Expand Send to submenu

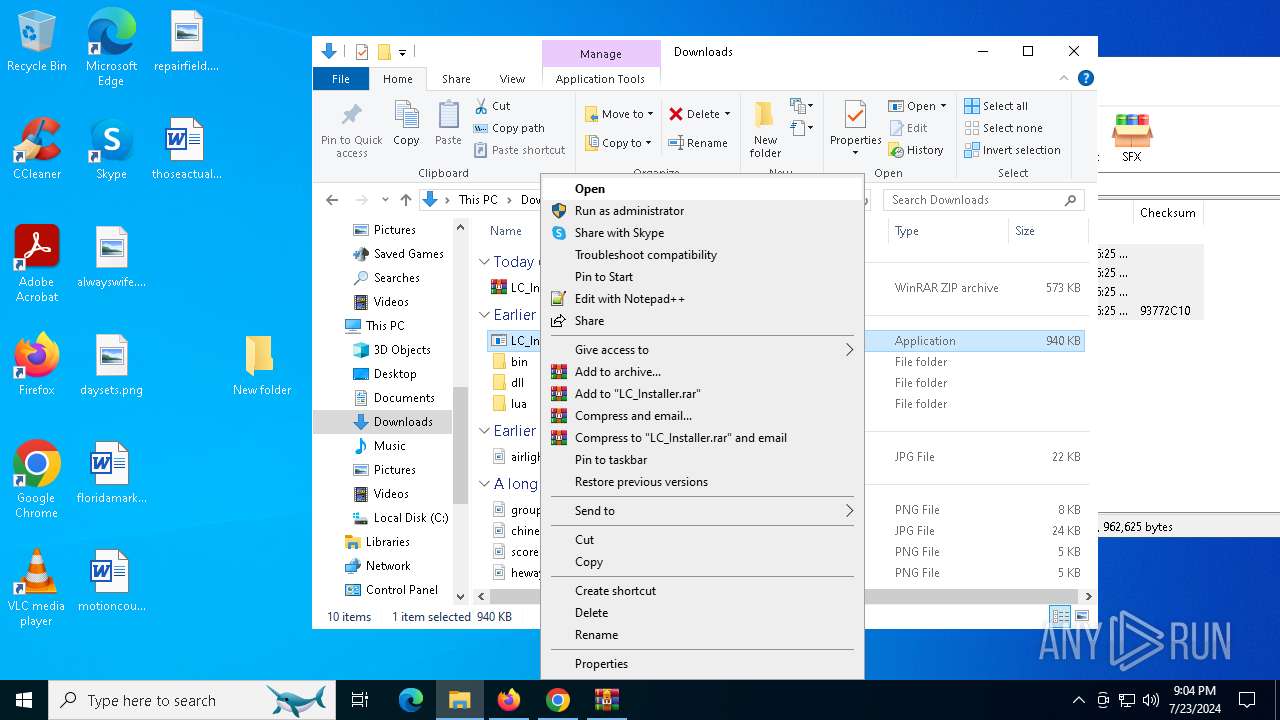[x=702, y=511]
